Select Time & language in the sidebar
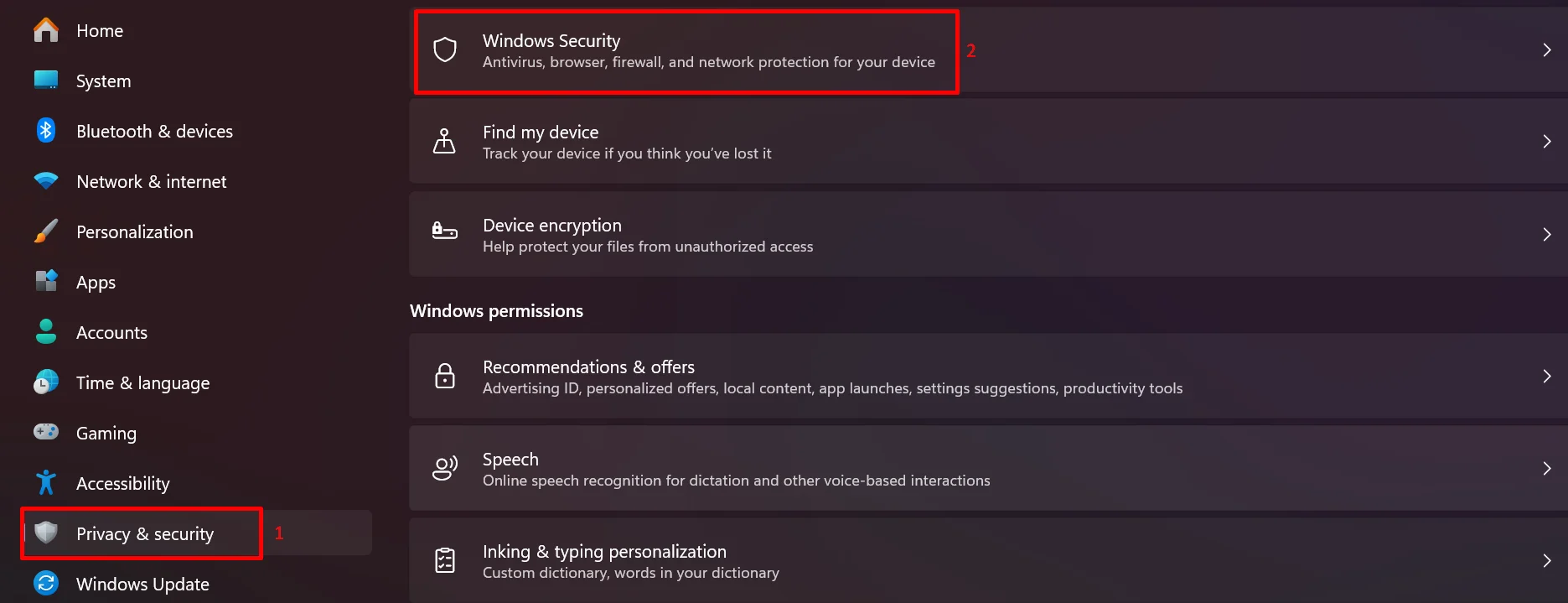 coord(142,382)
